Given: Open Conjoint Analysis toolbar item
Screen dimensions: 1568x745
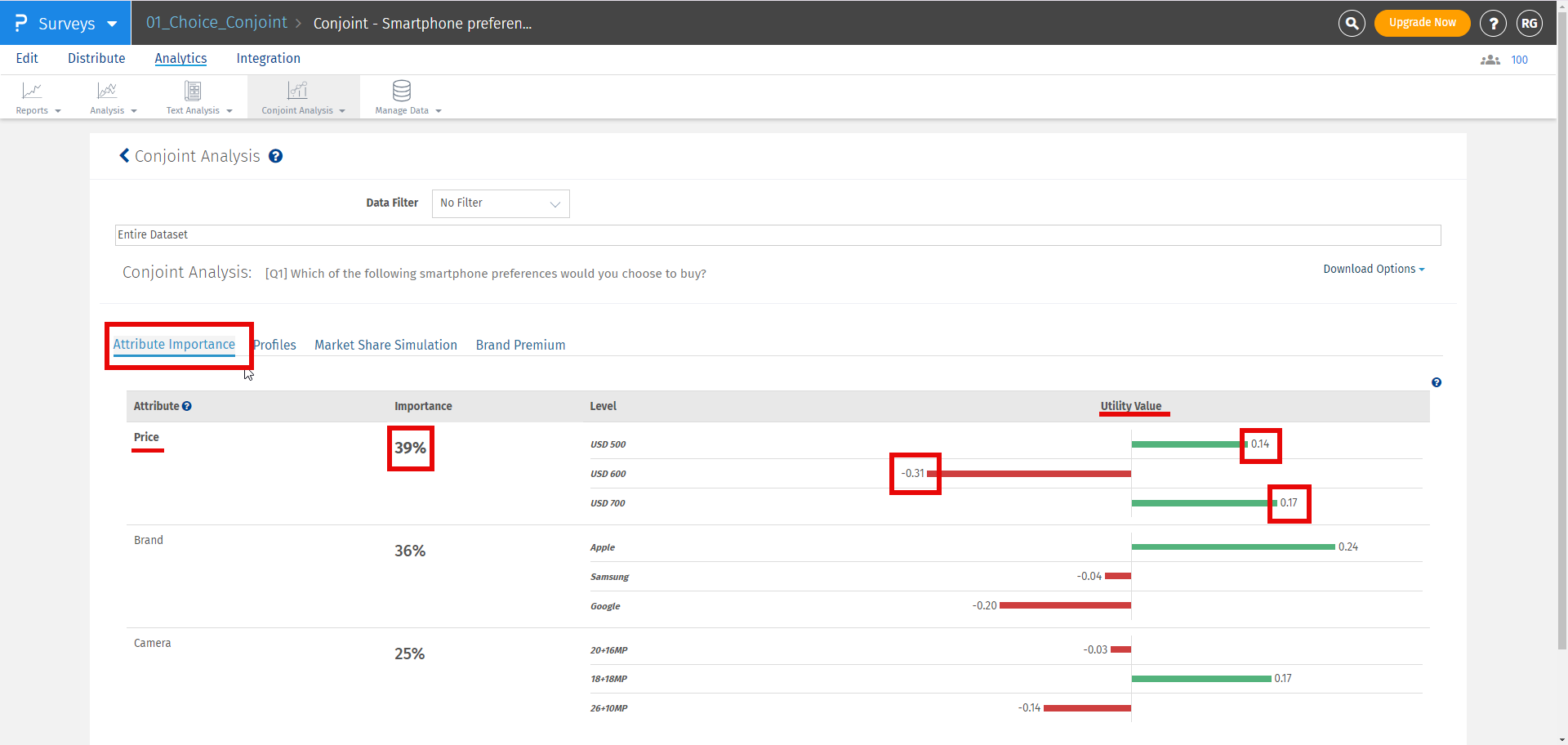Looking at the screenshot, I should (x=303, y=97).
